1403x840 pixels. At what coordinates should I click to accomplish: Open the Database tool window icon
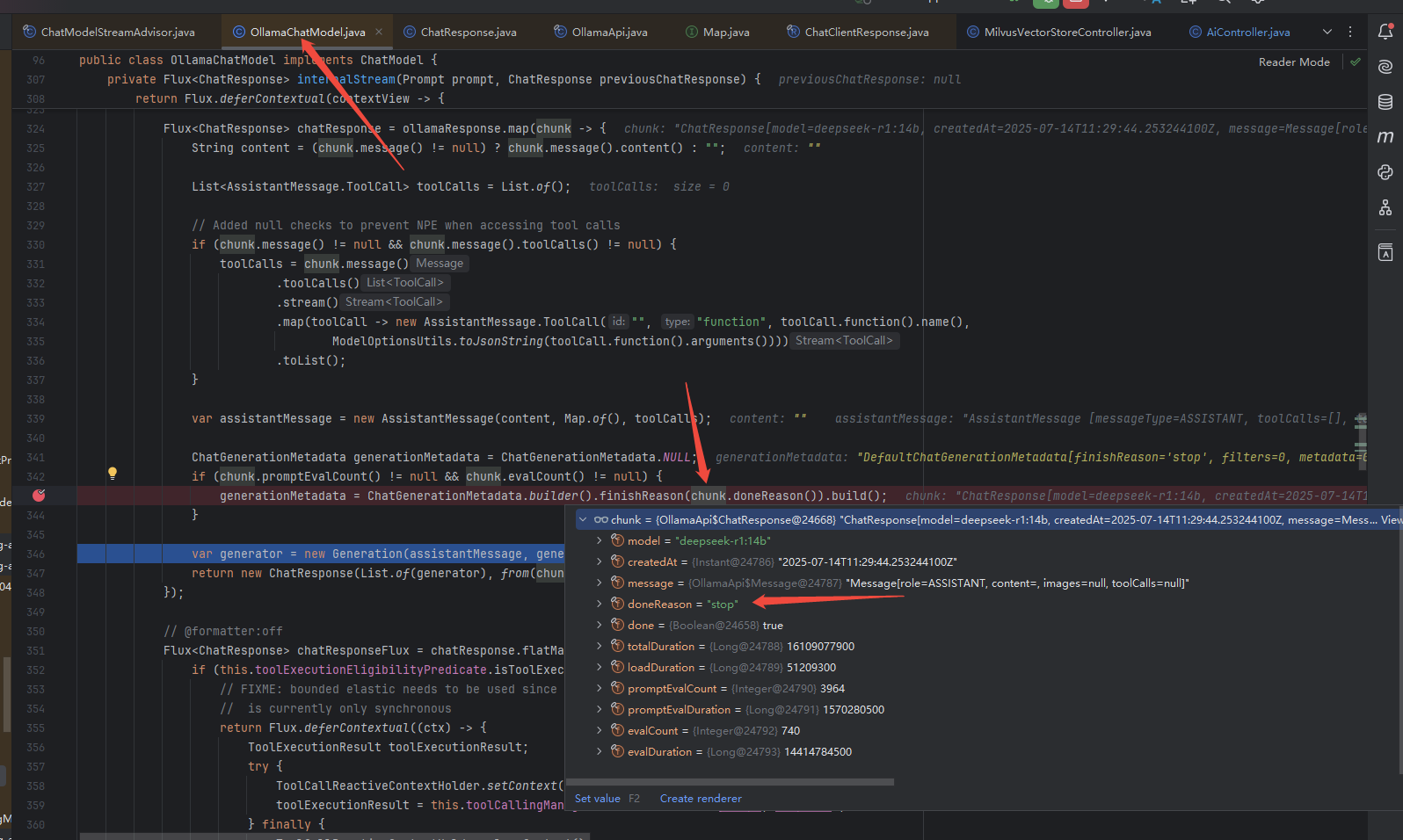pyautogui.click(x=1385, y=102)
